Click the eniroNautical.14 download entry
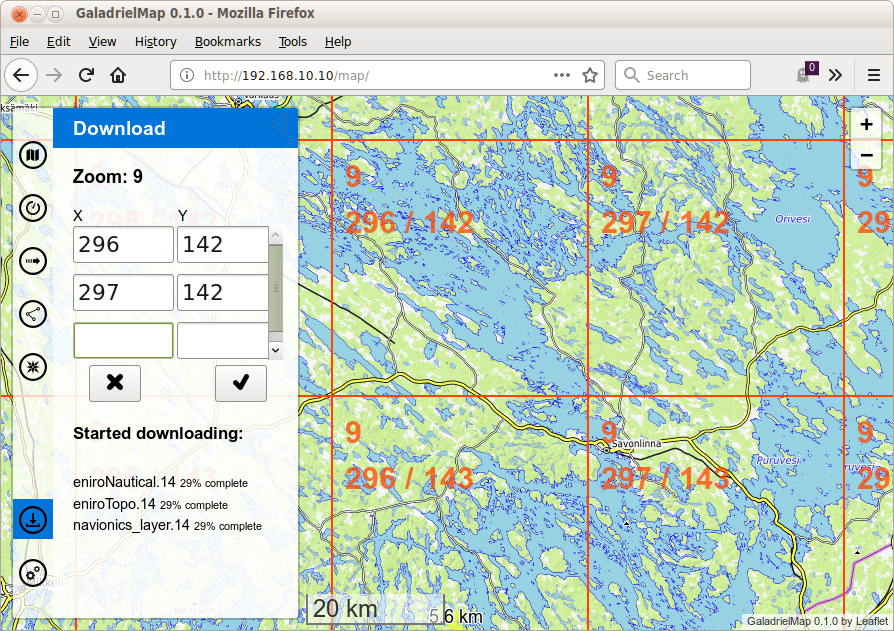This screenshot has height=631, width=894. pyautogui.click(x=160, y=482)
